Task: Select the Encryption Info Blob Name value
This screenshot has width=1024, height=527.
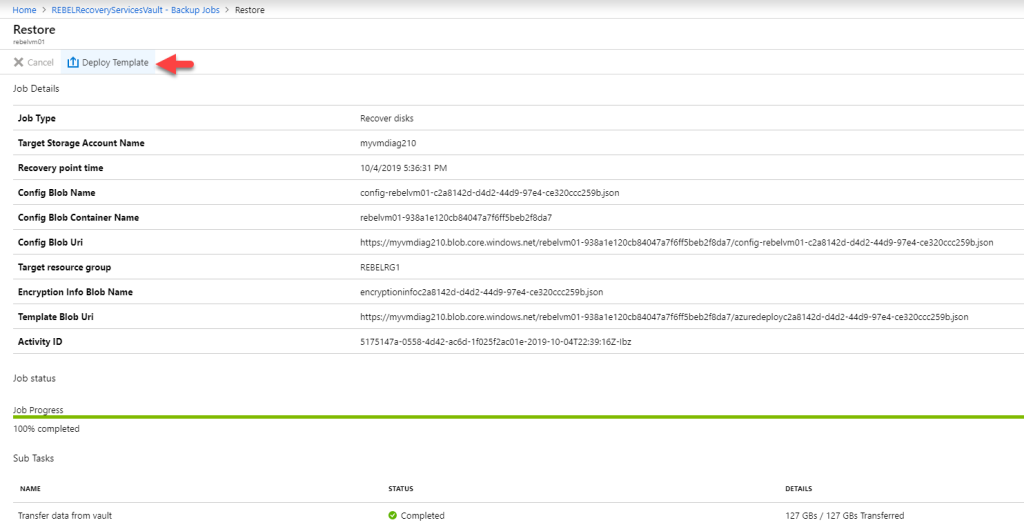Action: (x=481, y=292)
